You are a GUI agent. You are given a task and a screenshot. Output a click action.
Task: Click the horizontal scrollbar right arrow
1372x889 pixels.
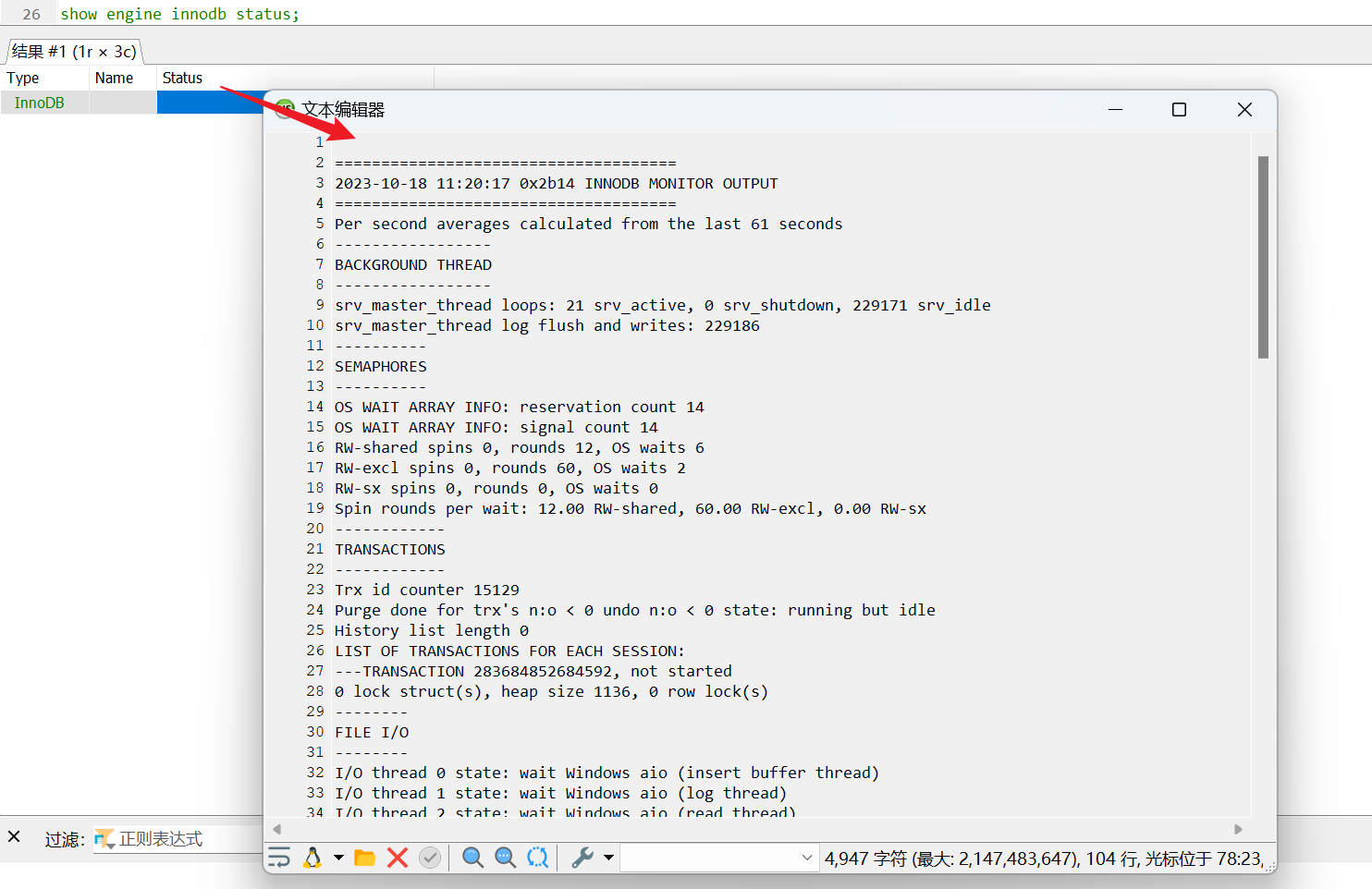[1238, 829]
